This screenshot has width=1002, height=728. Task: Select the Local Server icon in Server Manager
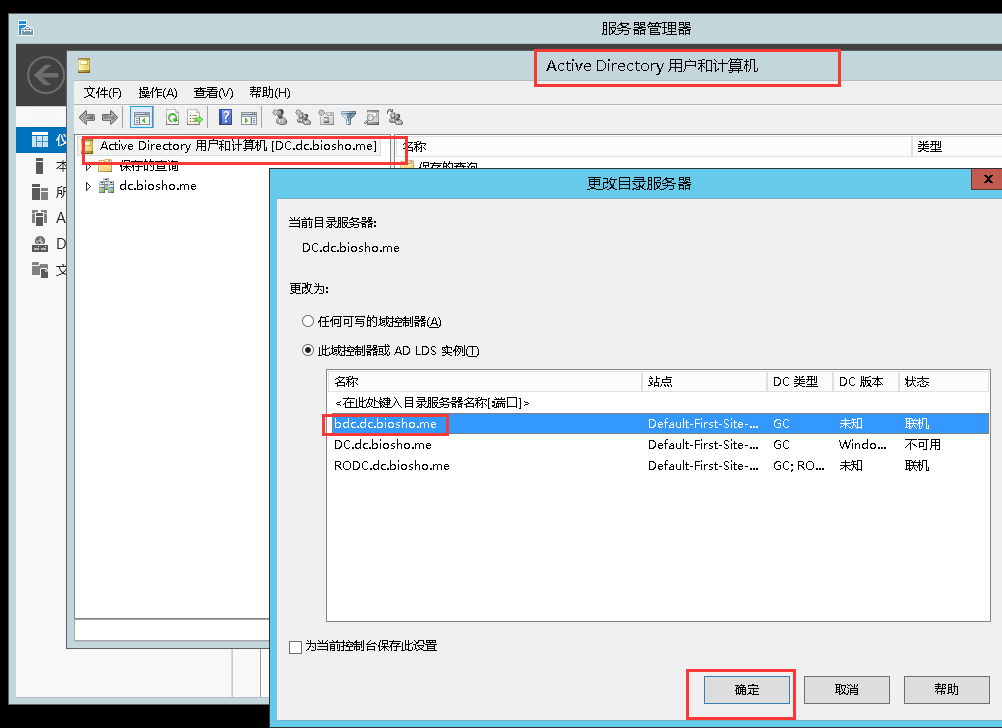click(40, 166)
